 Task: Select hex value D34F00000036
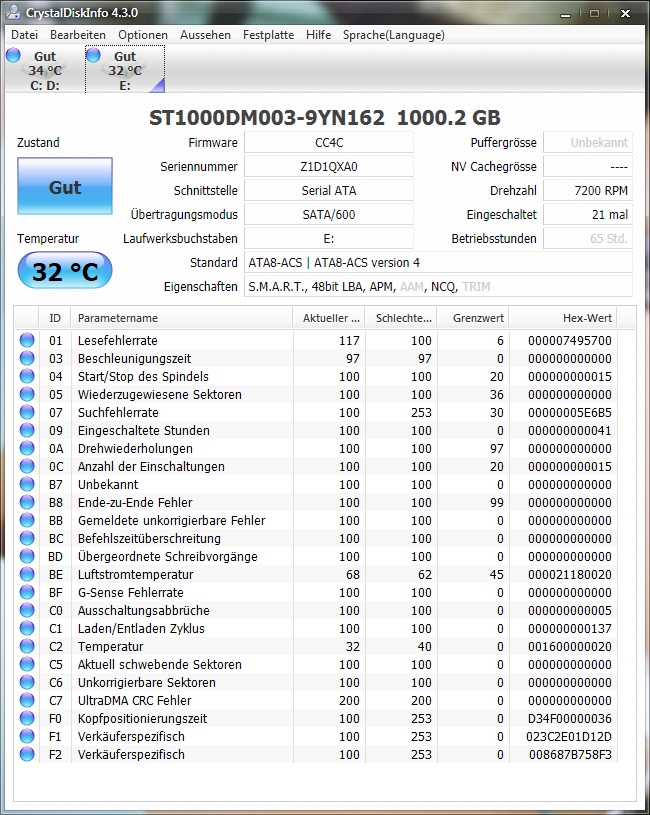569,718
